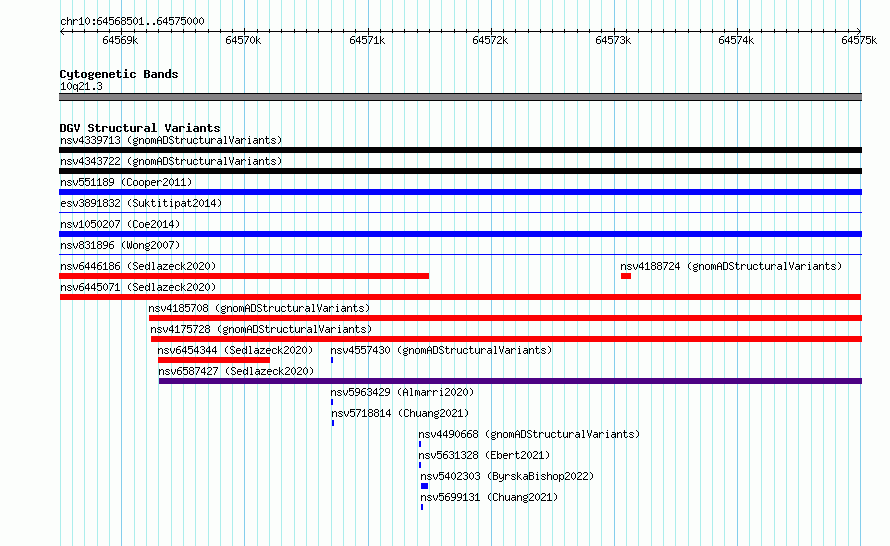
Task: Click the black bar under nsv4343722
Action: point(460,171)
